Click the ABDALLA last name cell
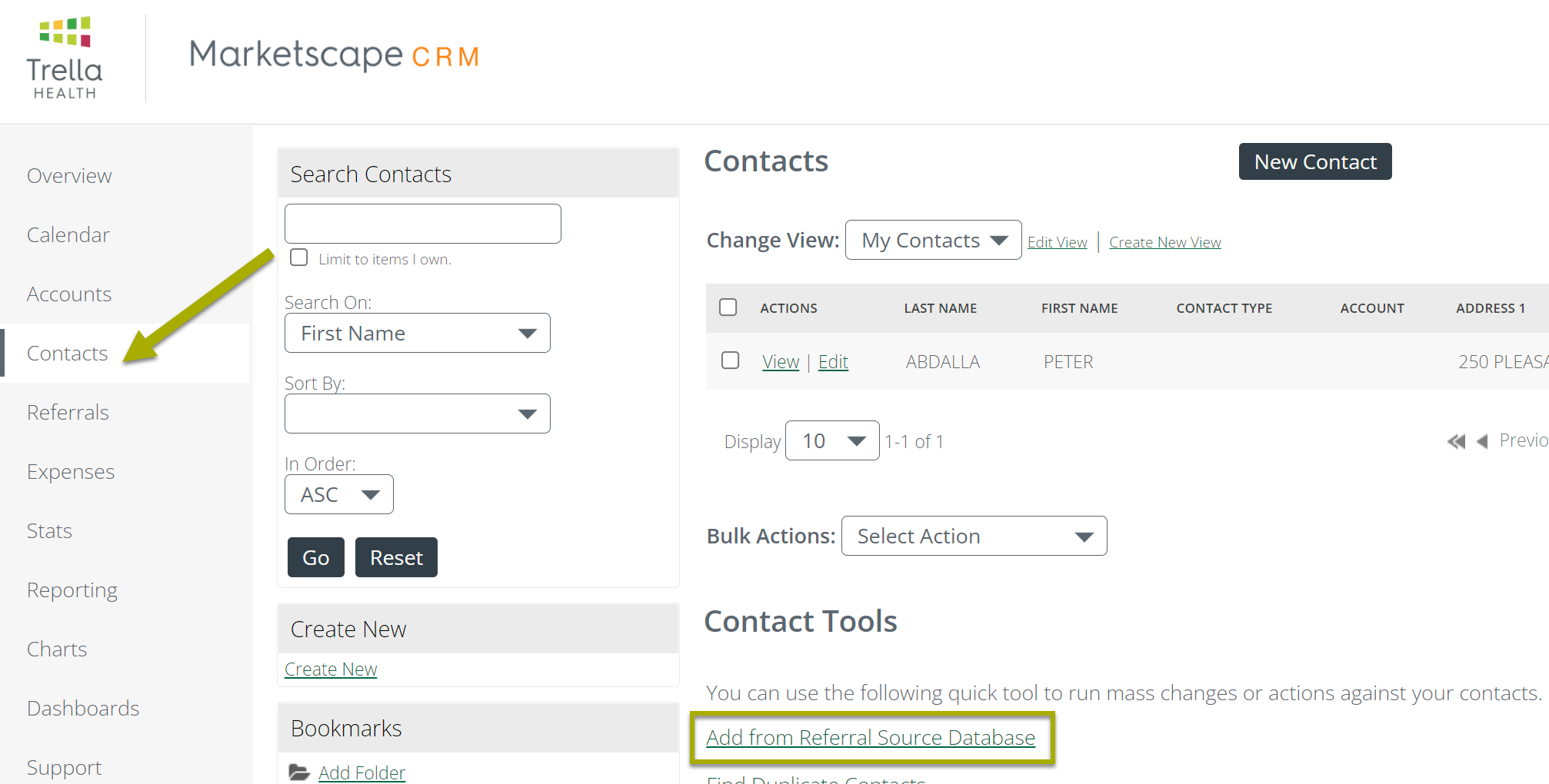This screenshot has width=1549, height=784. pyautogui.click(x=943, y=362)
